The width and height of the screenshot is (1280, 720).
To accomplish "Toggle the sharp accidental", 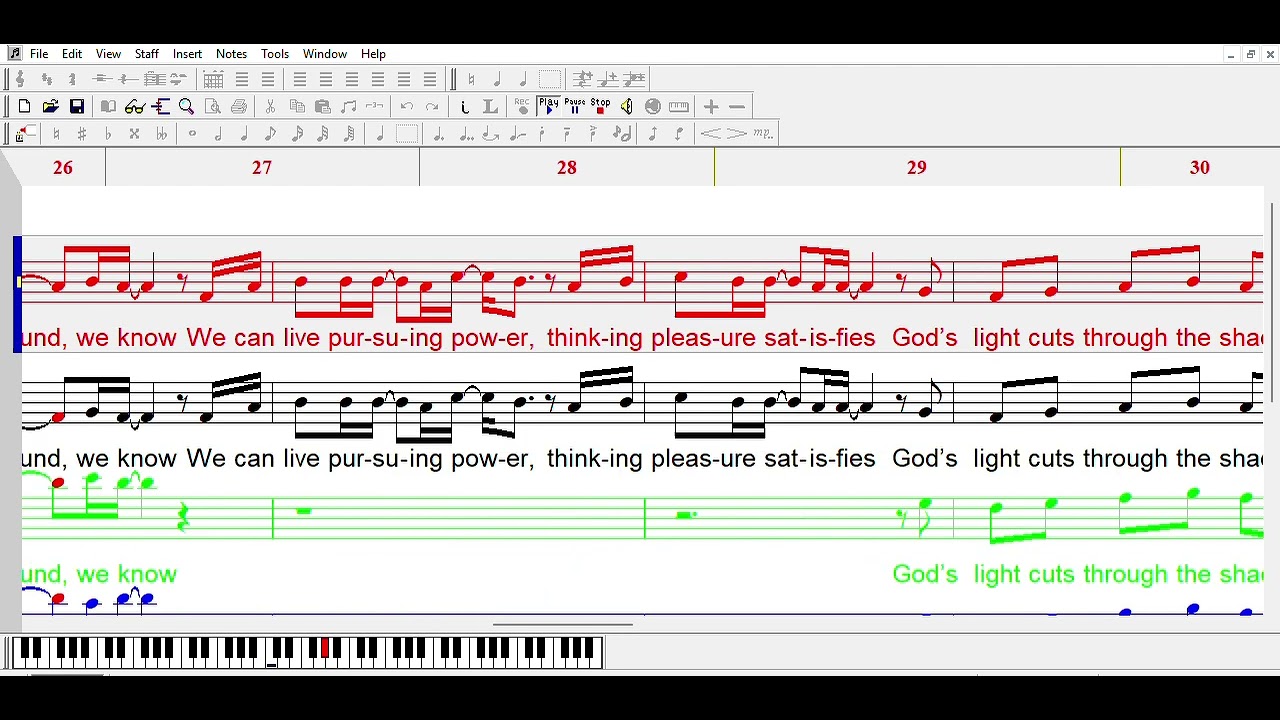I will click(x=82, y=134).
